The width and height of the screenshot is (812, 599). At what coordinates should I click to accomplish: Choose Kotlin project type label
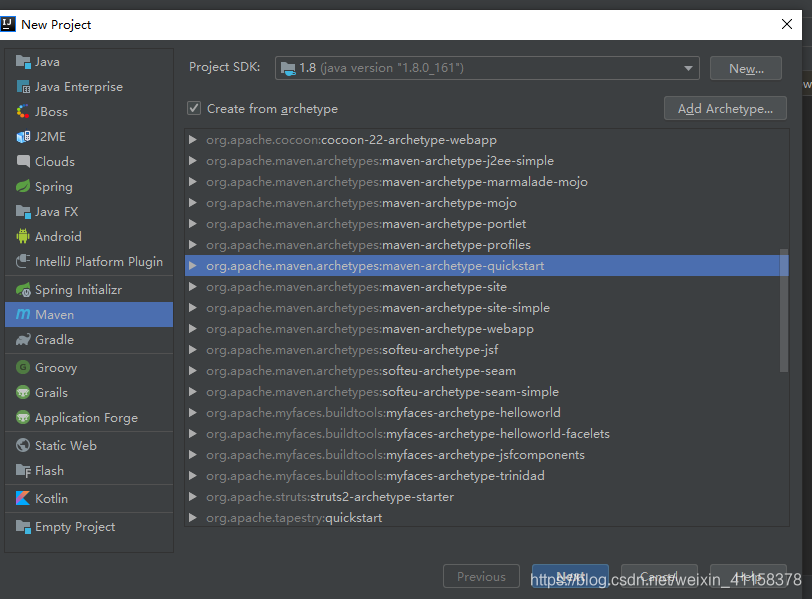(51, 499)
